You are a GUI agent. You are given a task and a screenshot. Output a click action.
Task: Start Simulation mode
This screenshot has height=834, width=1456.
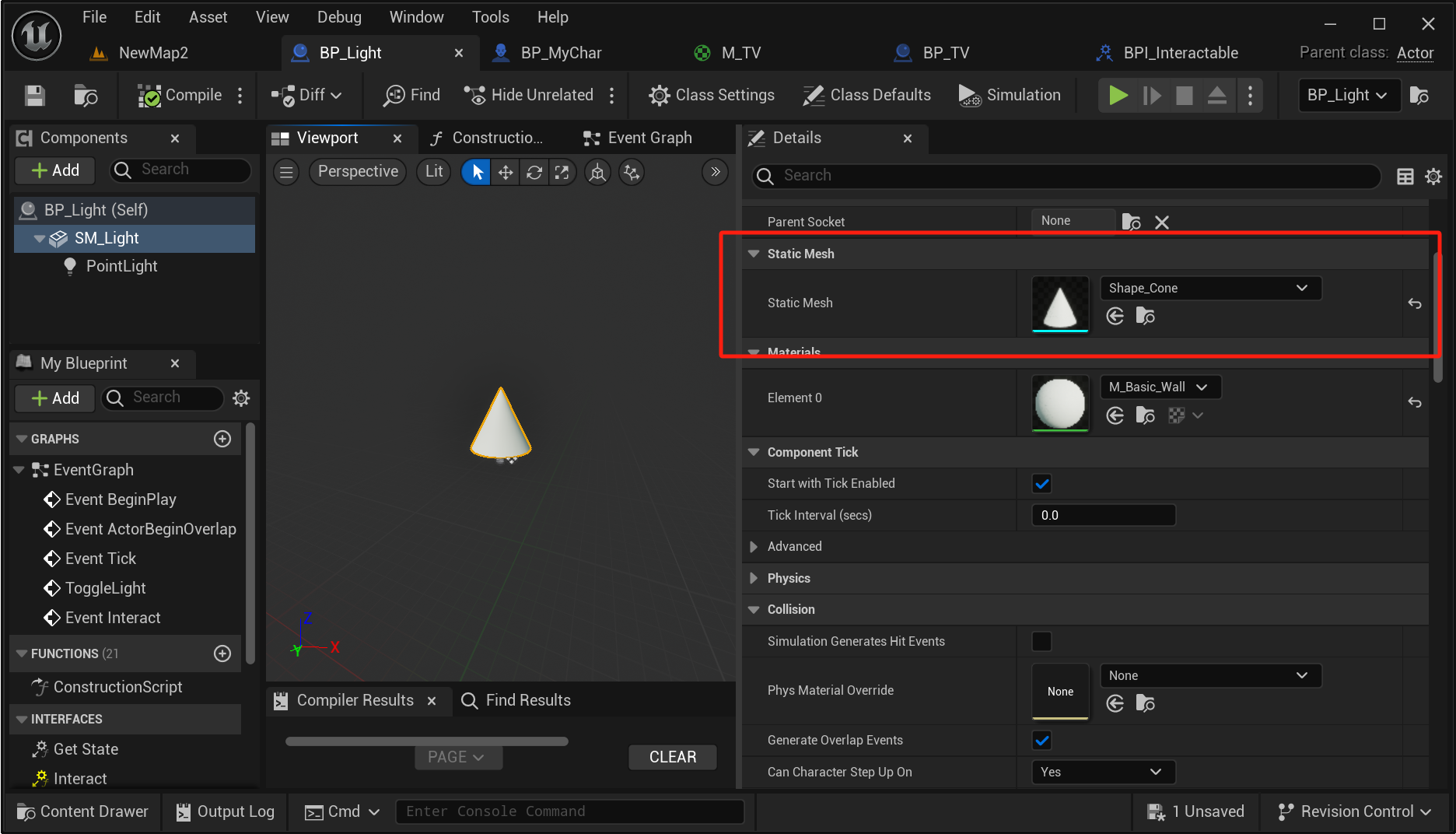pyautogui.click(x=1010, y=95)
